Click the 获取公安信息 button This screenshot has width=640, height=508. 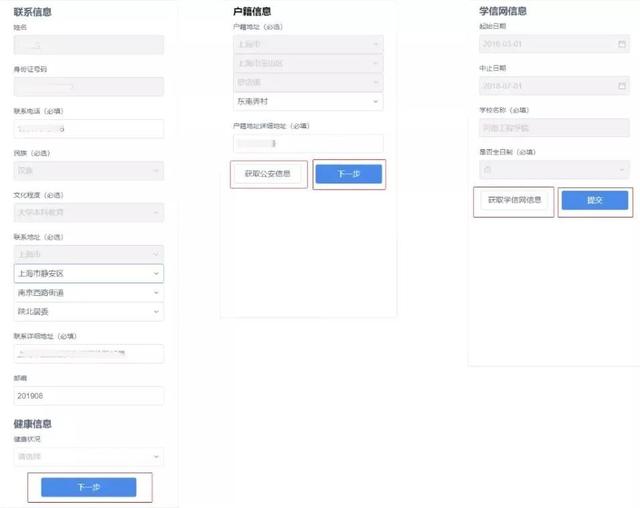(268, 174)
